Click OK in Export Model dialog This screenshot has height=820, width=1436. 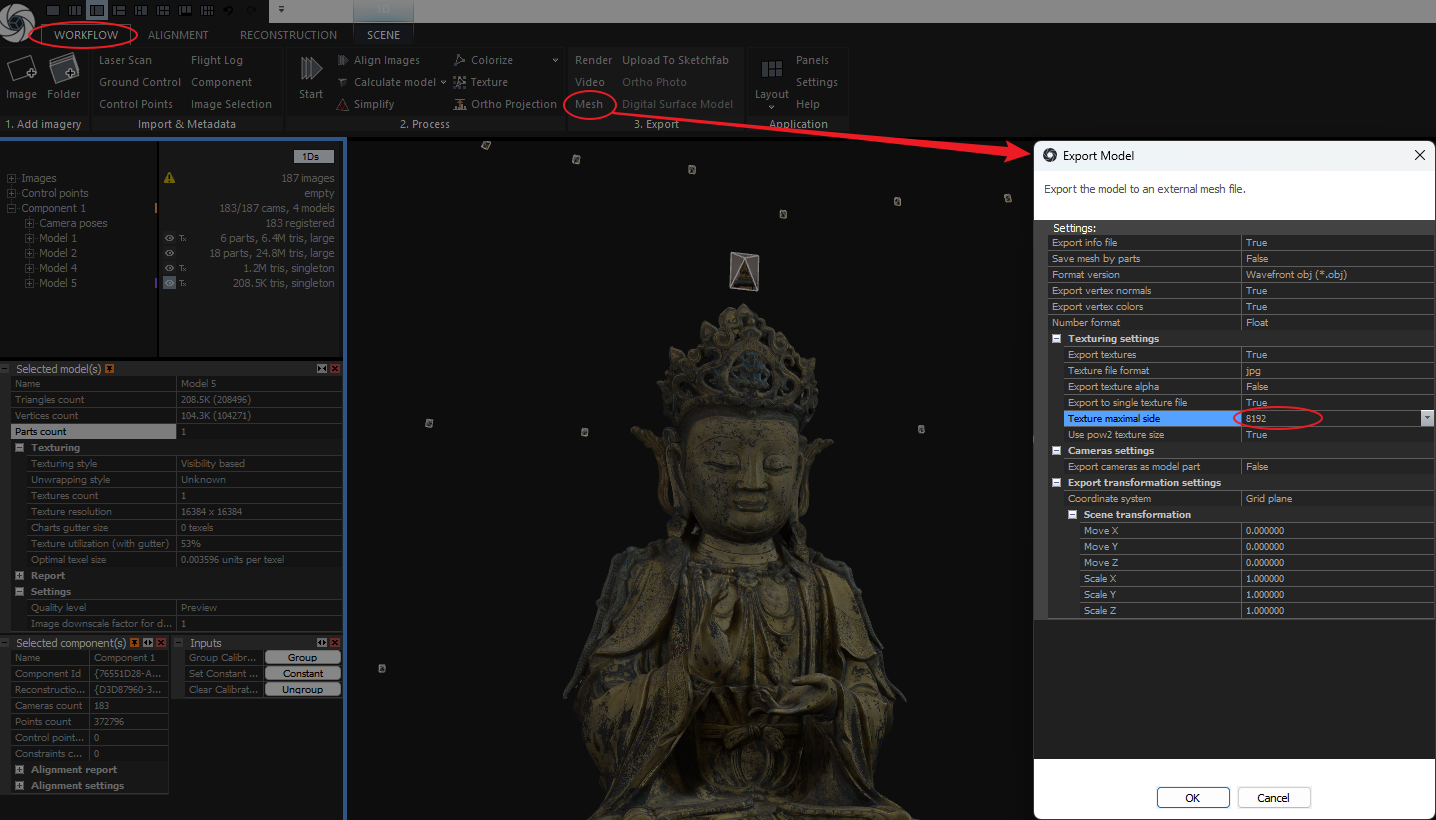click(1192, 798)
